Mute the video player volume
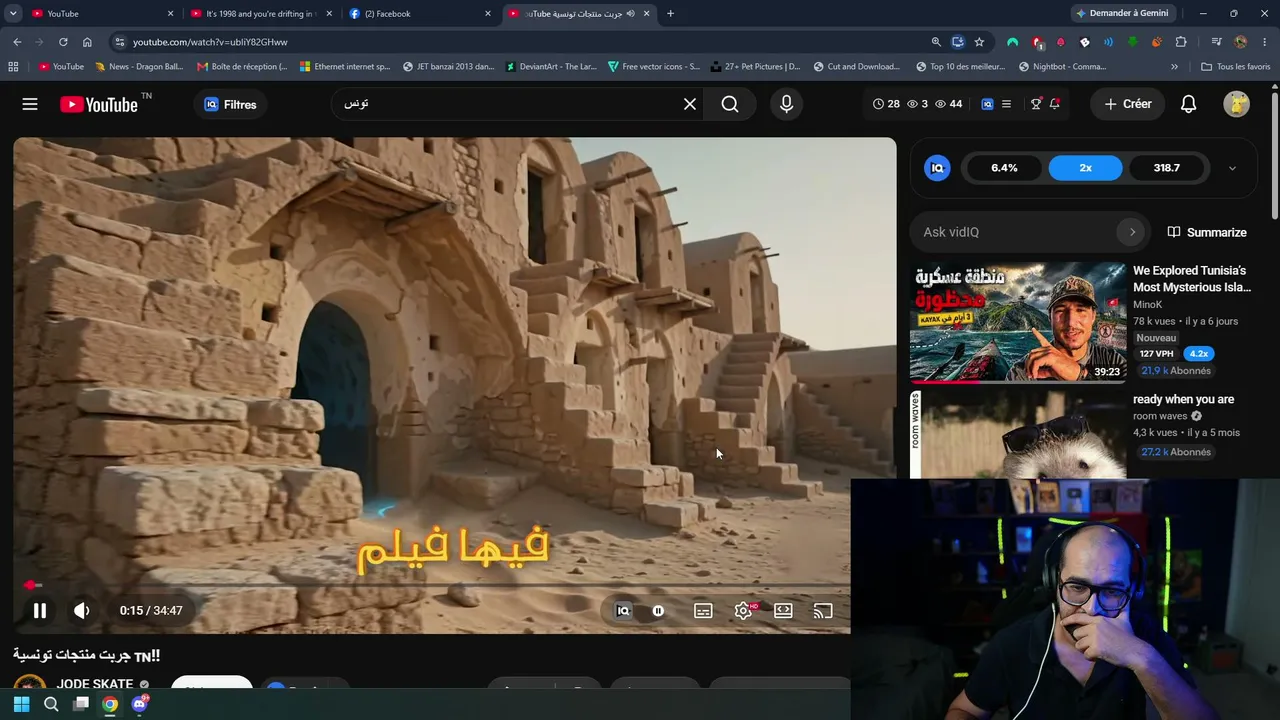Viewport: 1280px width, 720px height. click(82, 610)
